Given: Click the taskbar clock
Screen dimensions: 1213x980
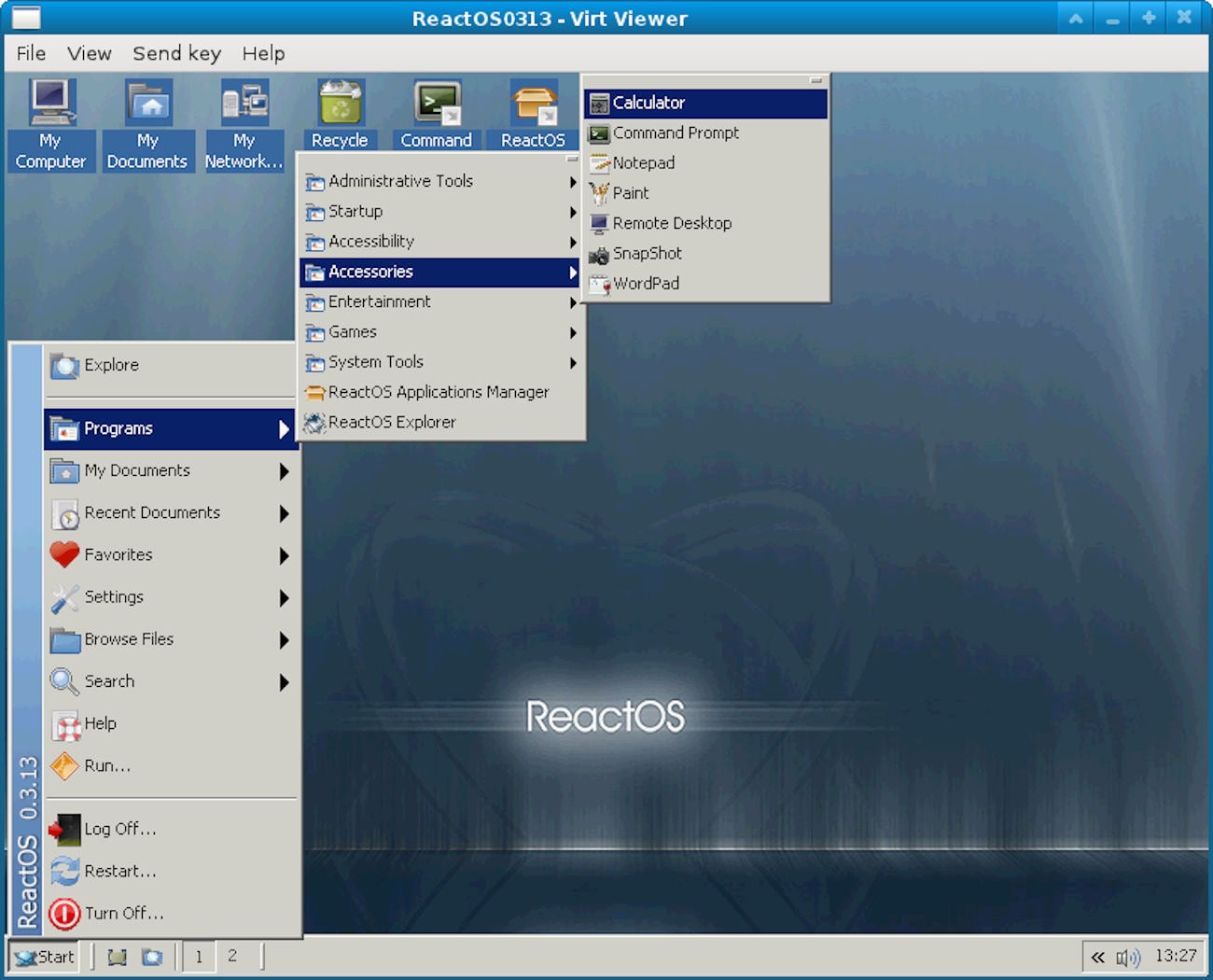Looking at the screenshot, I should pos(1175,956).
